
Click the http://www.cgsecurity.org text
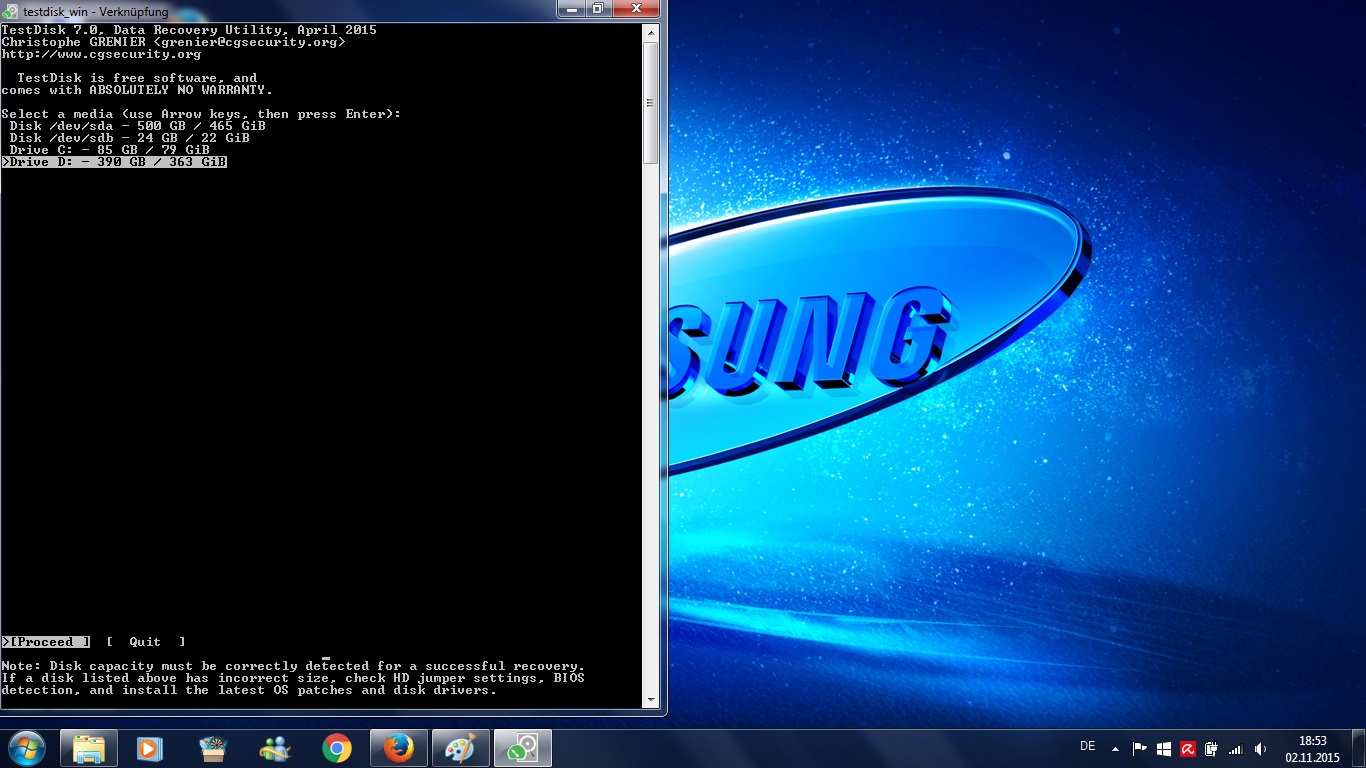pyautogui.click(x=101, y=54)
